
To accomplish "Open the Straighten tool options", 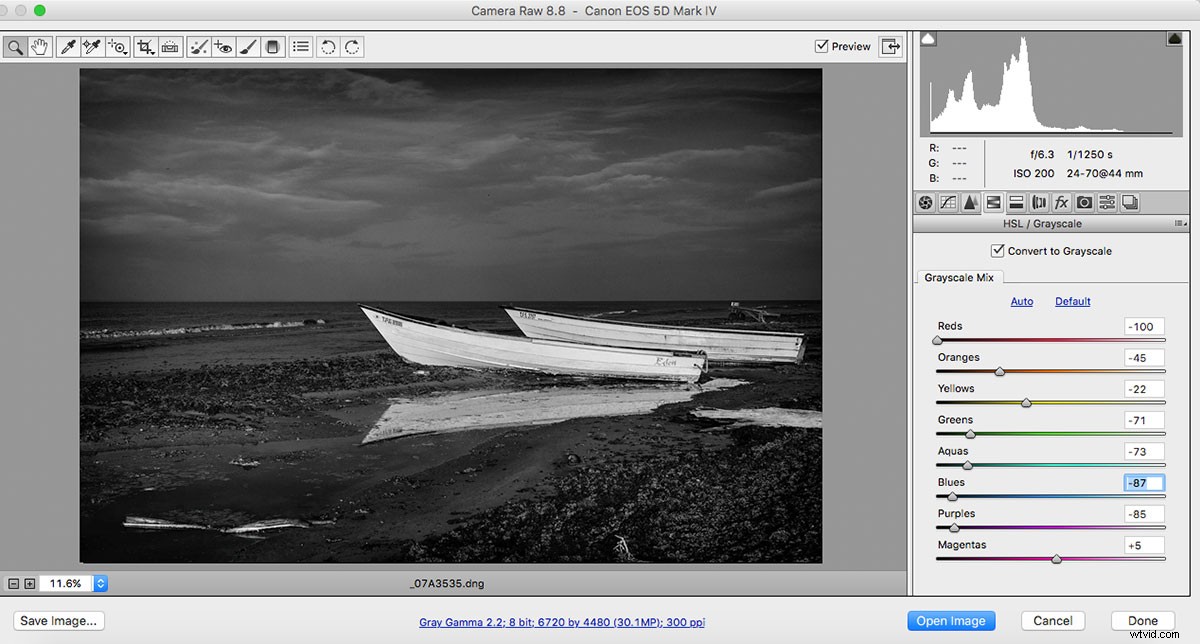I will (169, 46).
